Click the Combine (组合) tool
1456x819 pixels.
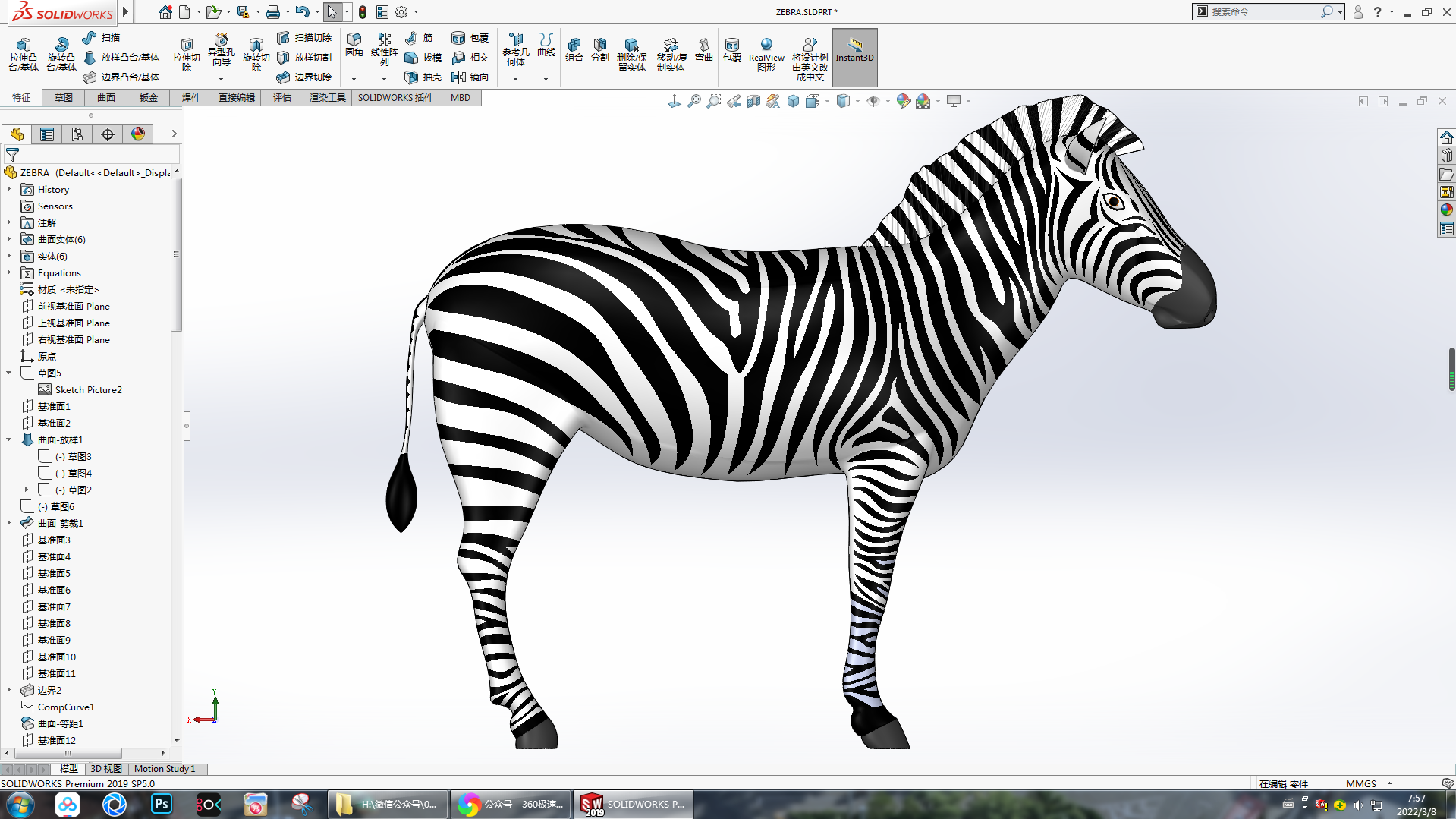[x=574, y=50]
